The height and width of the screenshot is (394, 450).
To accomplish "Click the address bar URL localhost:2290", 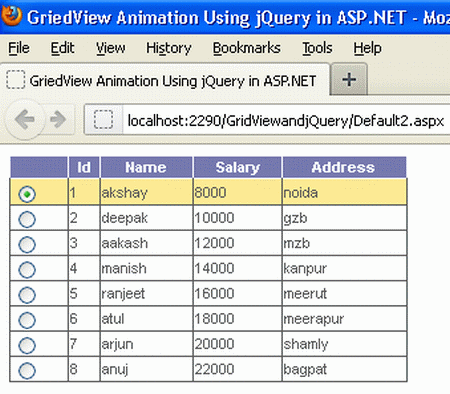I will point(286,120).
